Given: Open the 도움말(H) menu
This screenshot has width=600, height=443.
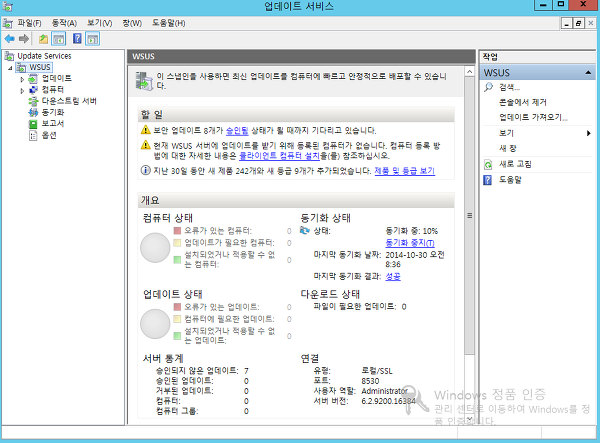Looking at the screenshot, I should [x=169, y=23].
